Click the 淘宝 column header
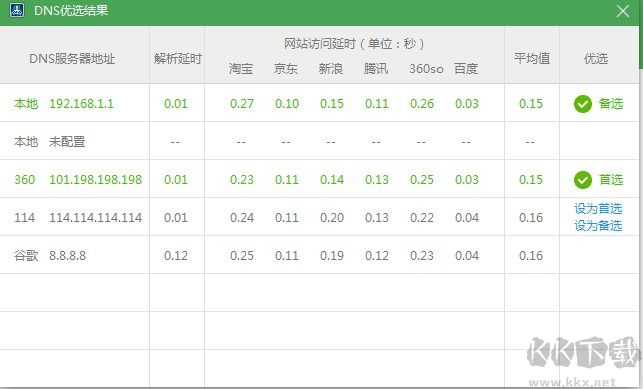The width and height of the screenshot is (643, 389). [241, 68]
